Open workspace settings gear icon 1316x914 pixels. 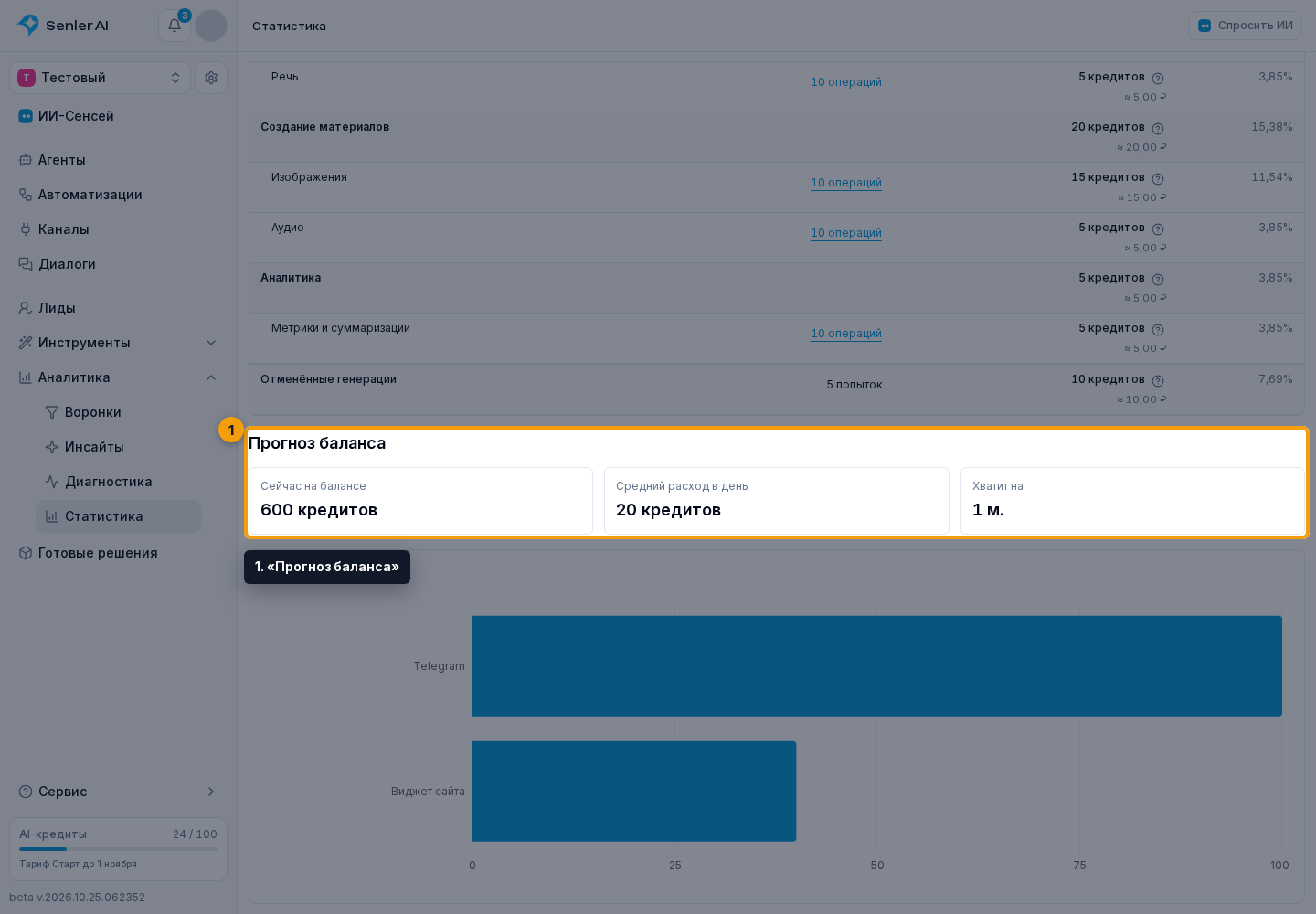211,78
